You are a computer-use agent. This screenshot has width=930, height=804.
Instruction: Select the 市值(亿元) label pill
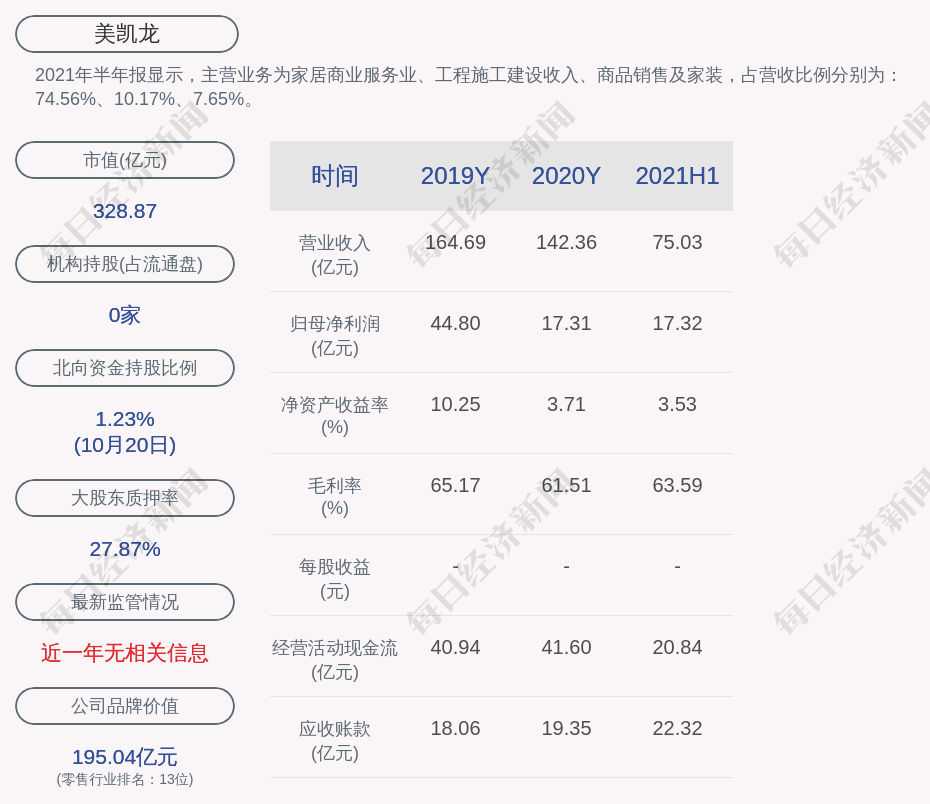tap(125, 160)
